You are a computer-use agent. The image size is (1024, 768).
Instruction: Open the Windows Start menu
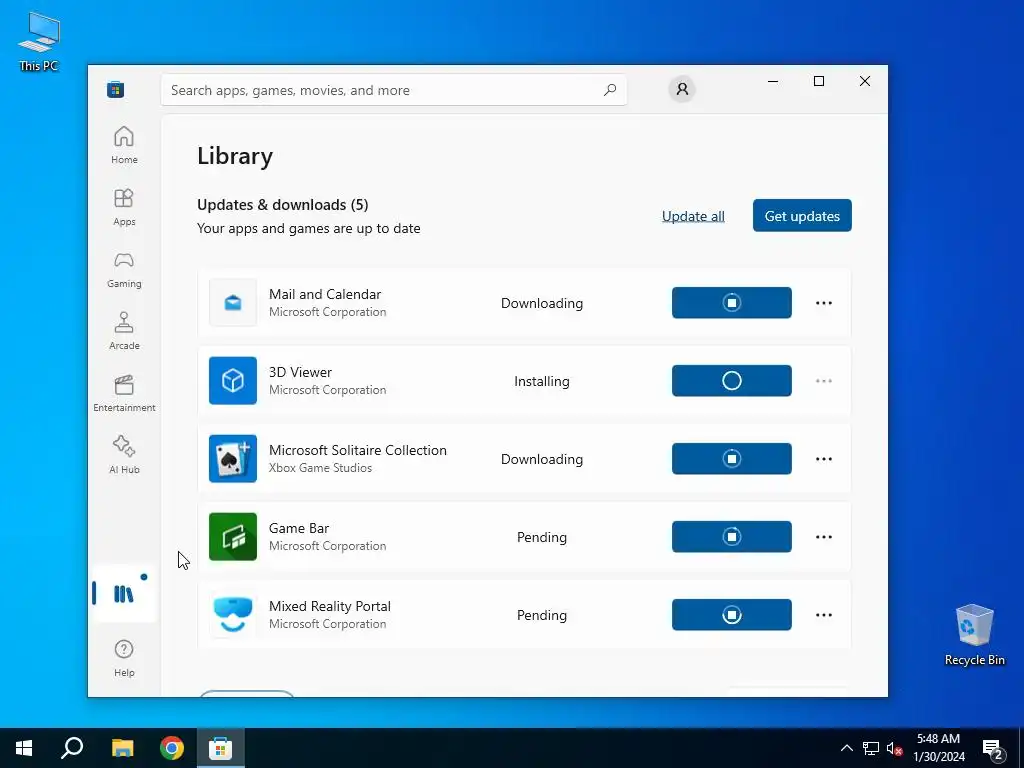(x=24, y=748)
